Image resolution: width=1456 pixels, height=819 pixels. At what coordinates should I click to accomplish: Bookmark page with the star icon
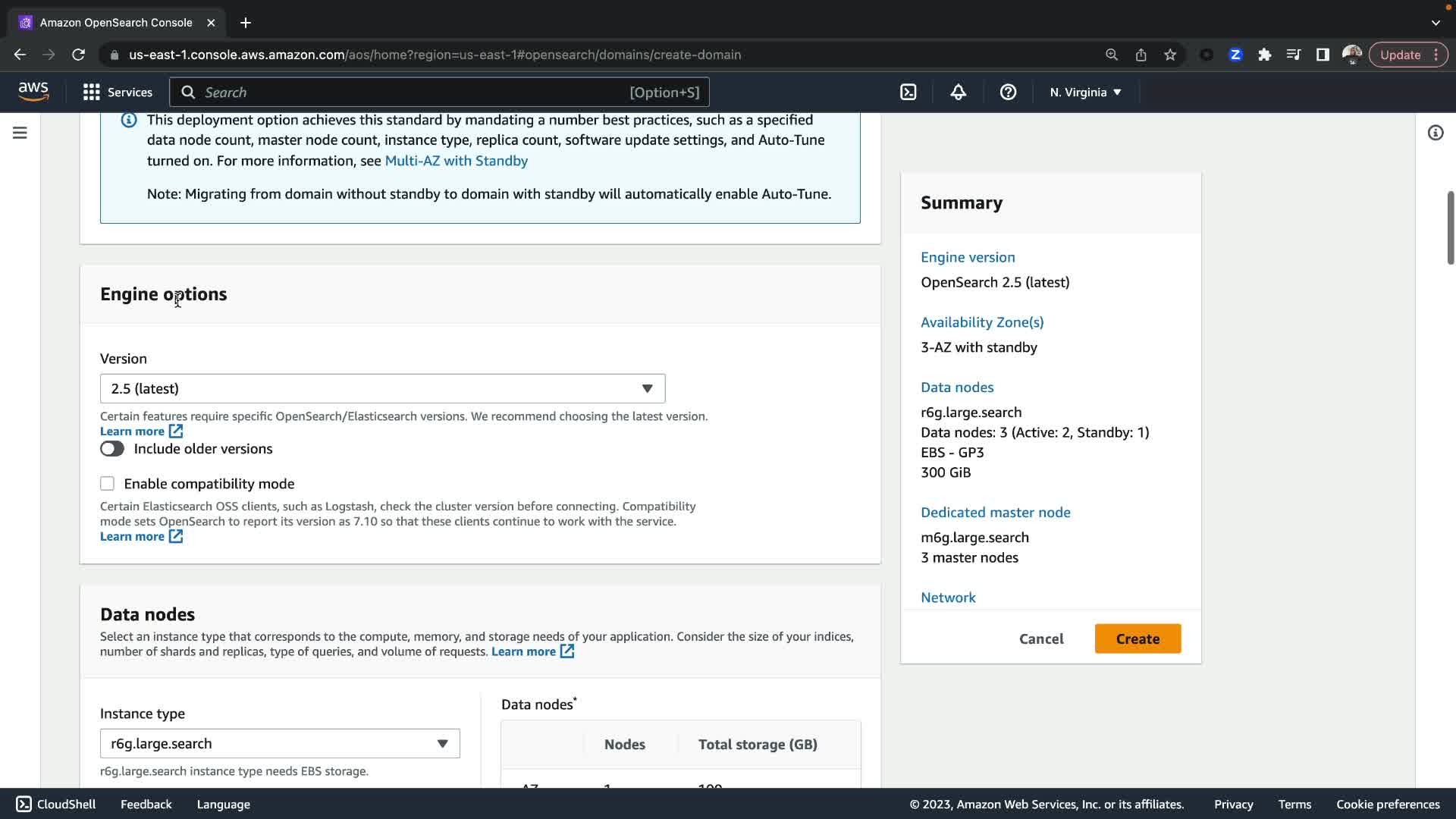tap(1170, 55)
